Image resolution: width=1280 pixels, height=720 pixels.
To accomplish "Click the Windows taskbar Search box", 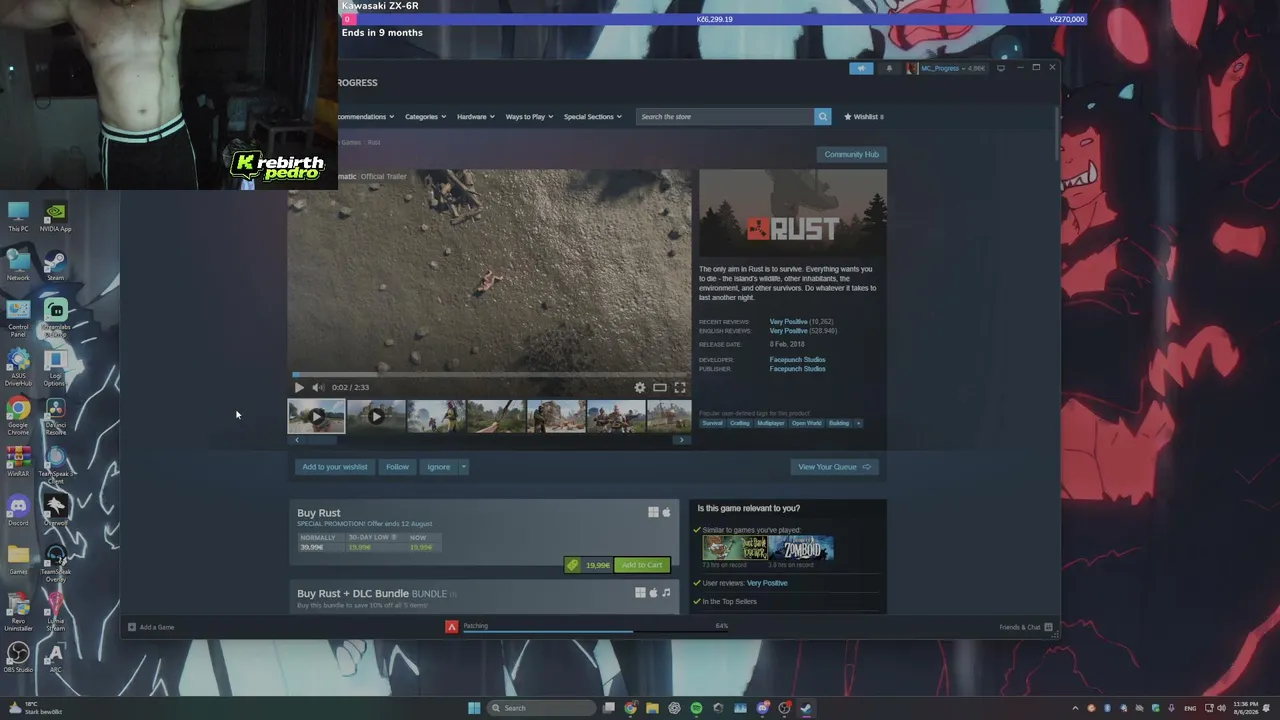I will click(541, 708).
